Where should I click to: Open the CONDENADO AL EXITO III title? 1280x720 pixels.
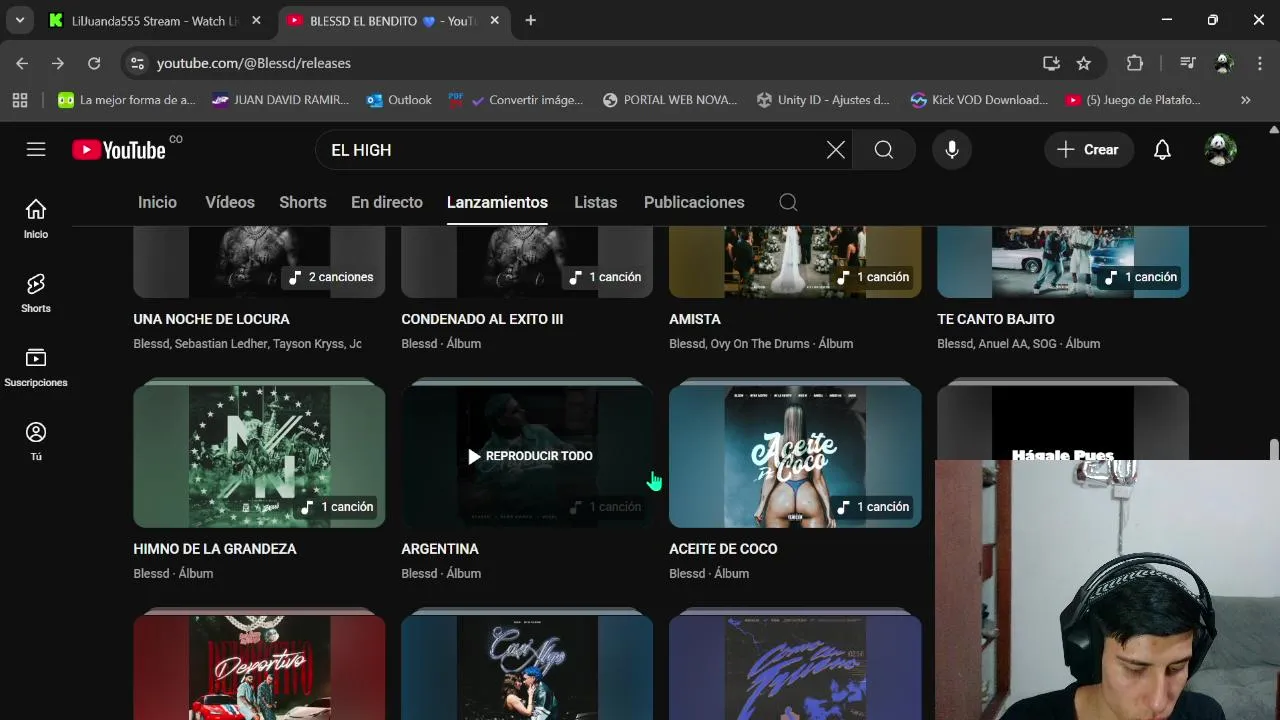coord(482,319)
